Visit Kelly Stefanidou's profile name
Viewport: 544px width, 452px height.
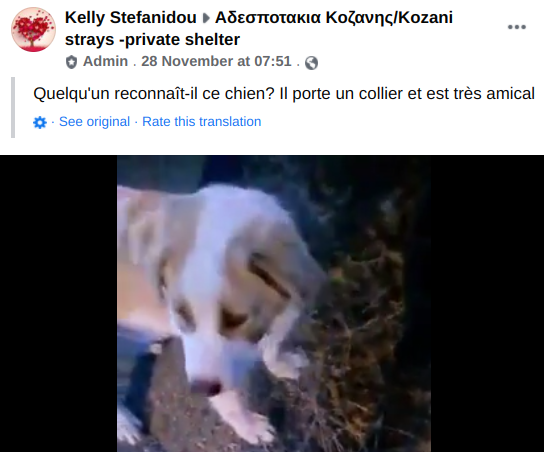click(130, 18)
